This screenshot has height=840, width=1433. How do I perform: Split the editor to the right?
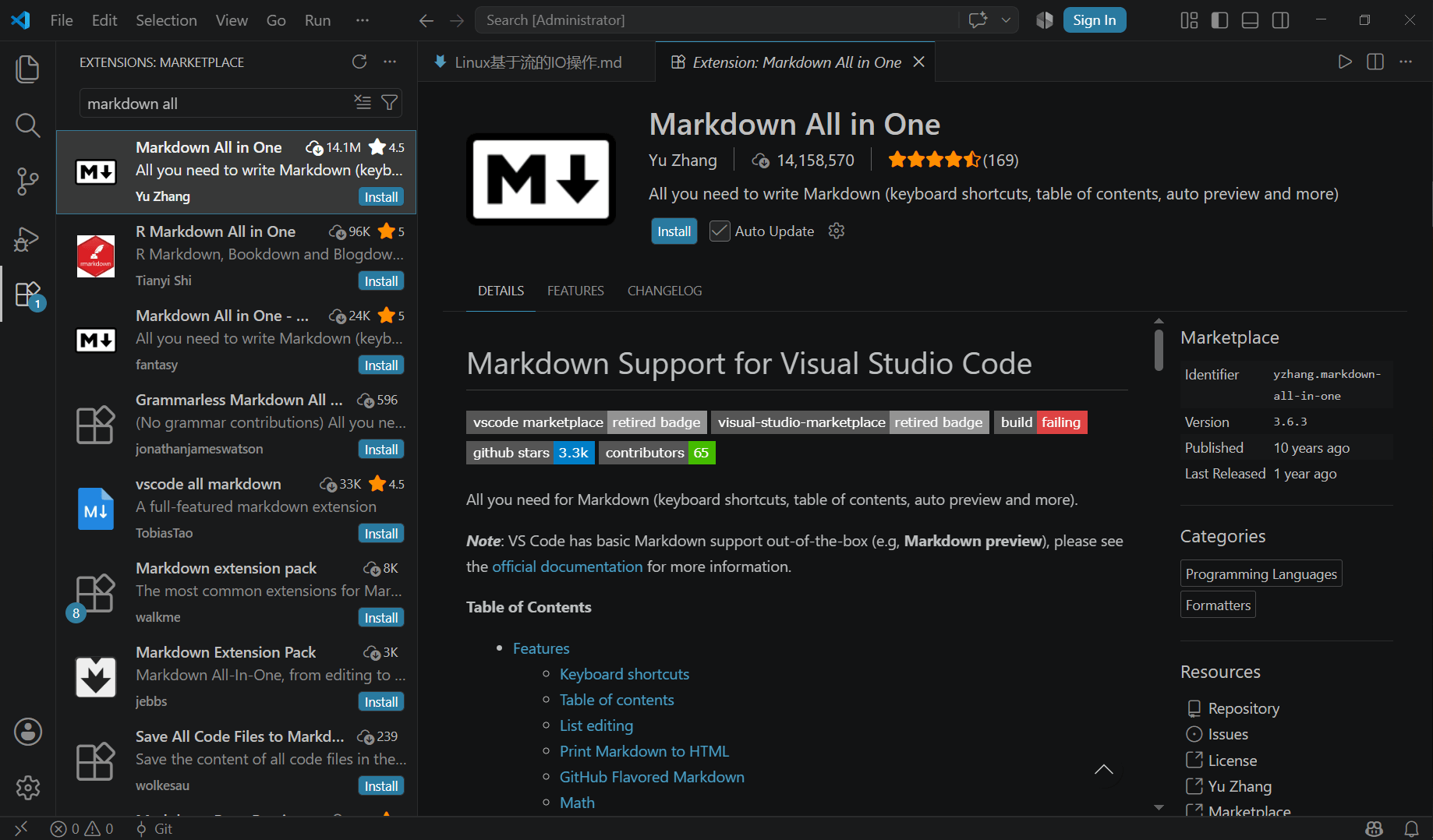[x=1375, y=62]
